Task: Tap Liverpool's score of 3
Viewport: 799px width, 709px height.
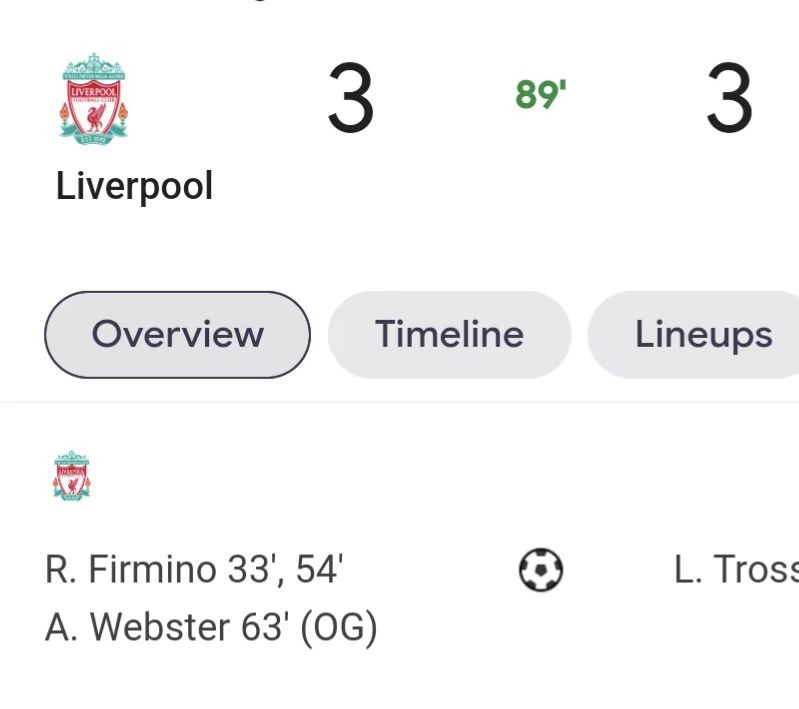Action: [351, 100]
